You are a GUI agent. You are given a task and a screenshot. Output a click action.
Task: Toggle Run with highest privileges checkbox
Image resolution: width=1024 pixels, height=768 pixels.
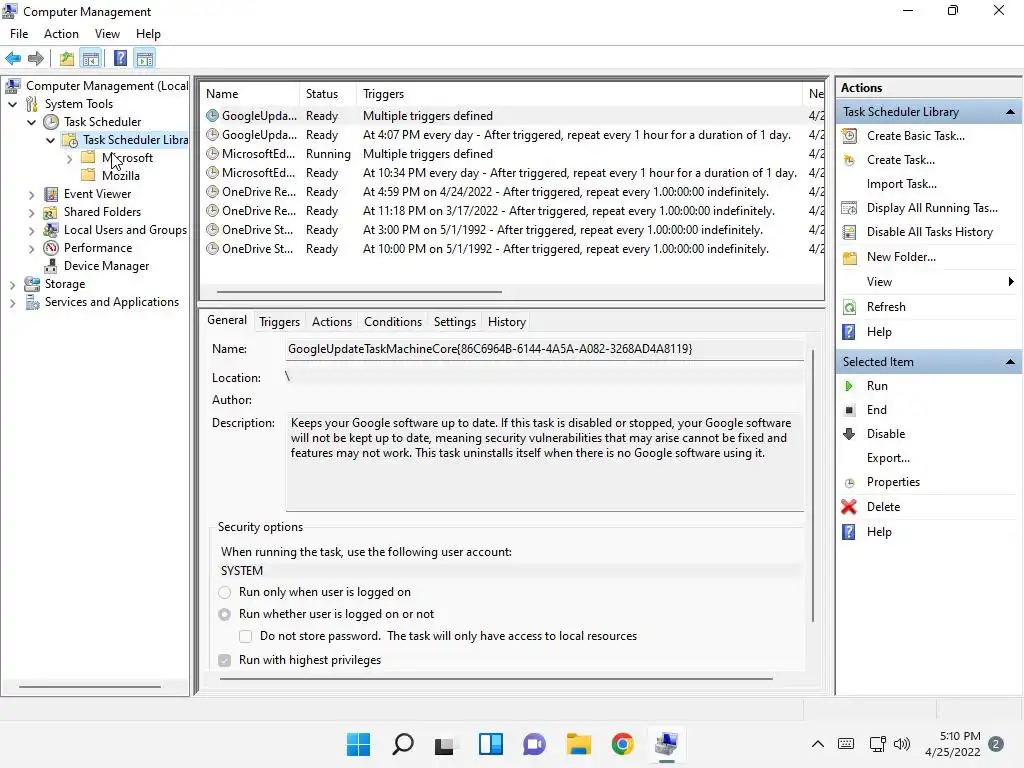tap(225, 660)
